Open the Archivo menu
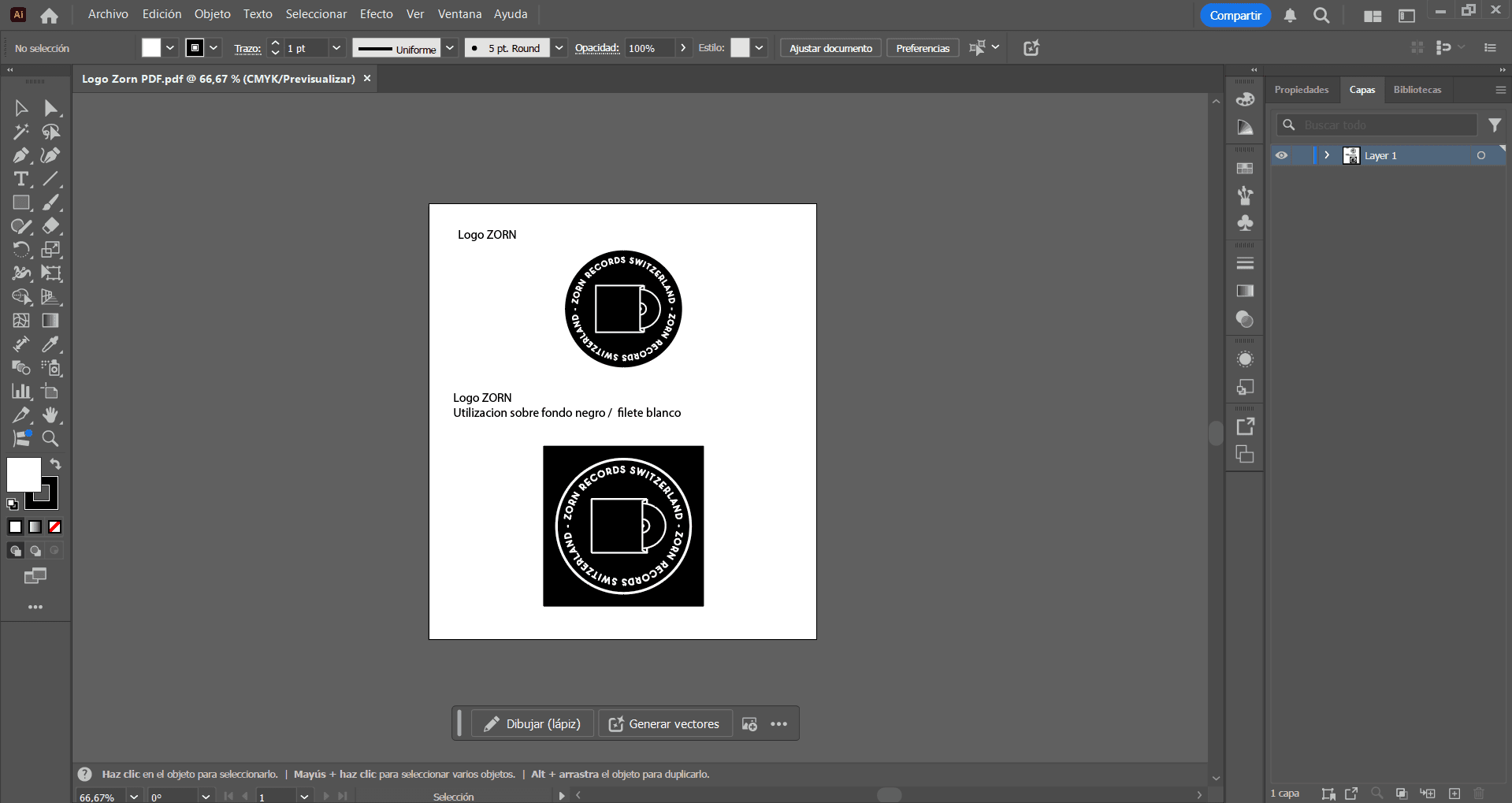The height and width of the screenshot is (803, 1512). (x=108, y=14)
